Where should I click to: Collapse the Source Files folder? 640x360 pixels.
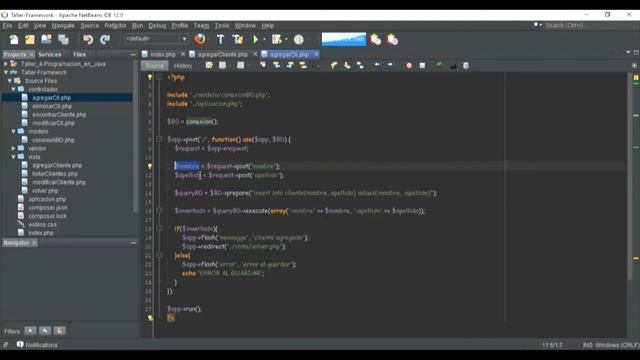[10, 81]
